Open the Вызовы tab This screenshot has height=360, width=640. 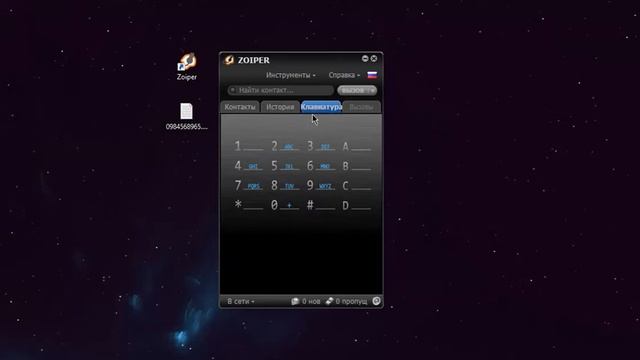pyautogui.click(x=361, y=107)
